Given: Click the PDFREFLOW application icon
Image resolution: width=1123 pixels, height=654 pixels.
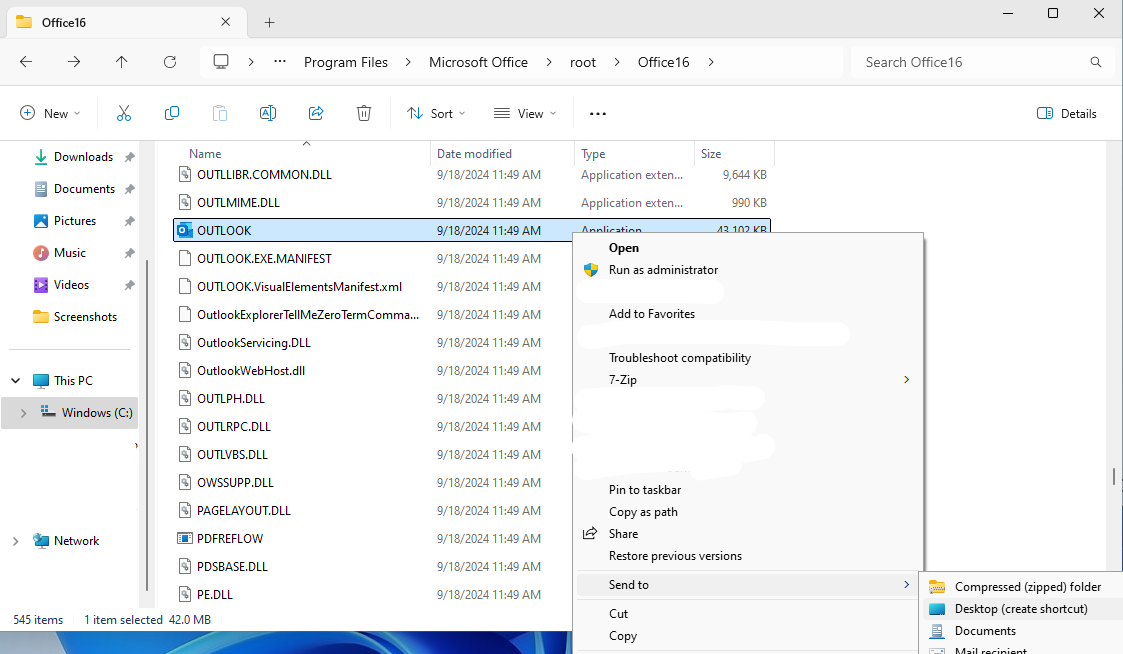Looking at the screenshot, I should [x=185, y=538].
